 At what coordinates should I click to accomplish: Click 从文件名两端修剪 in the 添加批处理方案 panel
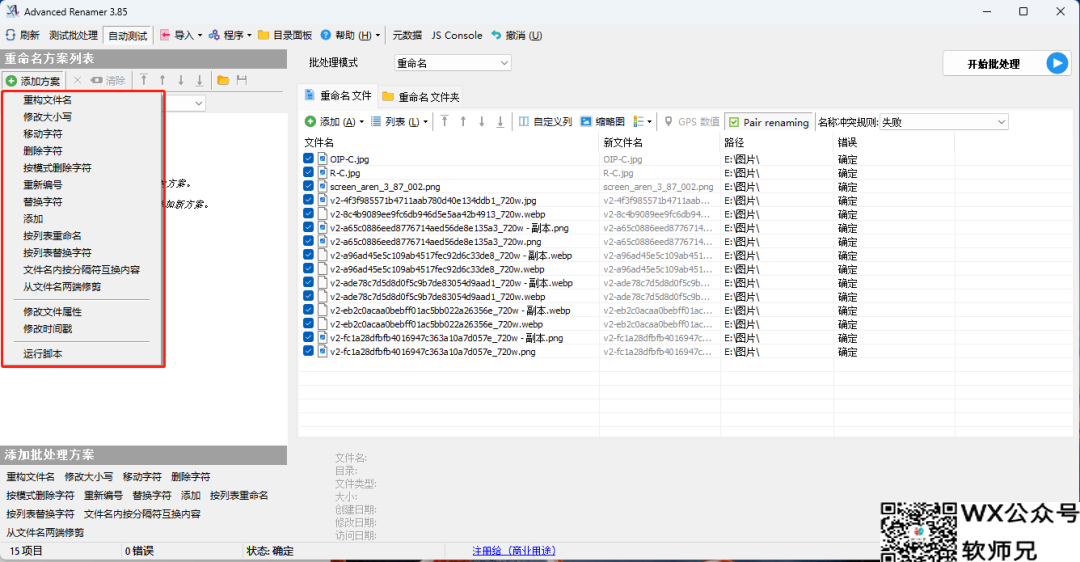coord(45,532)
